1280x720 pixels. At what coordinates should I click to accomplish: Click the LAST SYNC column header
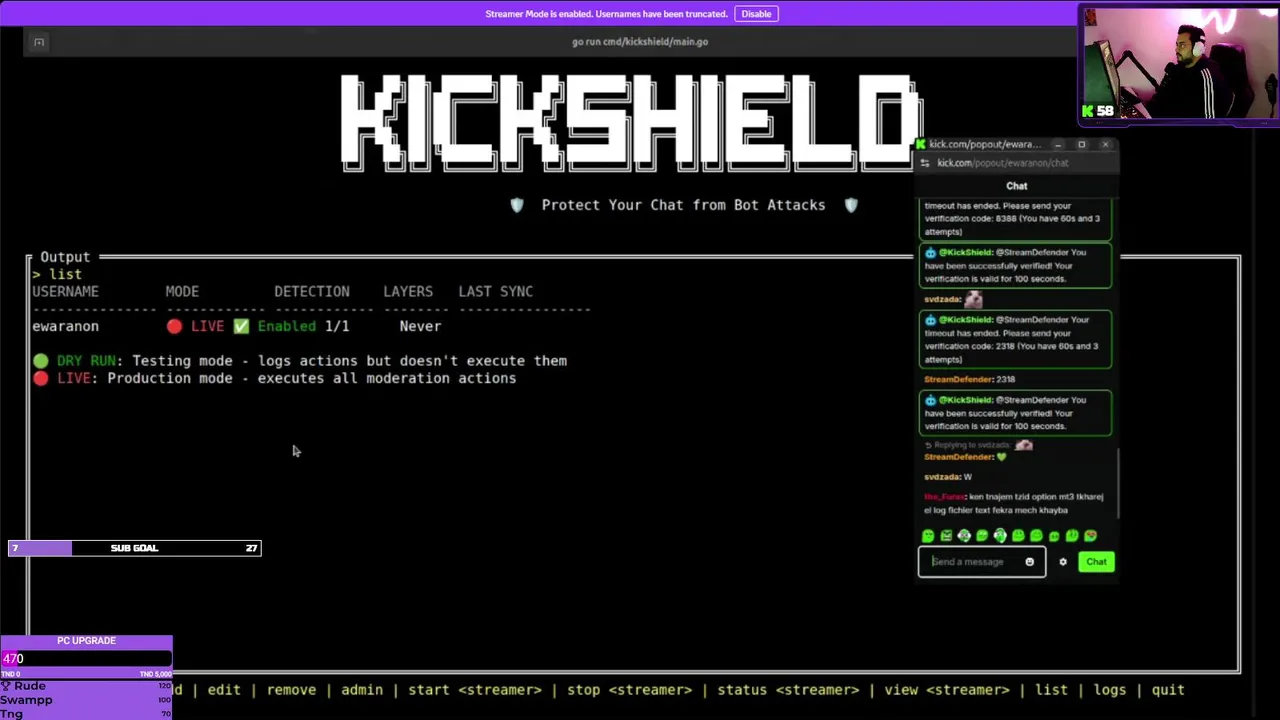click(496, 291)
